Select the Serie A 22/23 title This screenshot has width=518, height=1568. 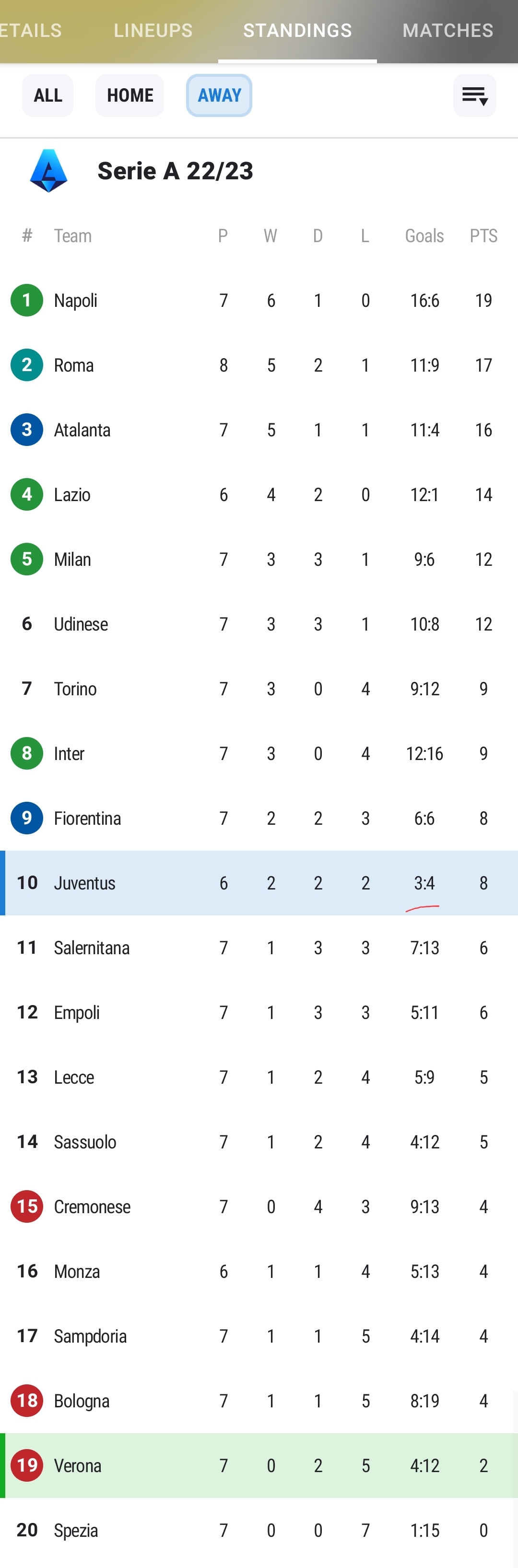click(175, 171)
